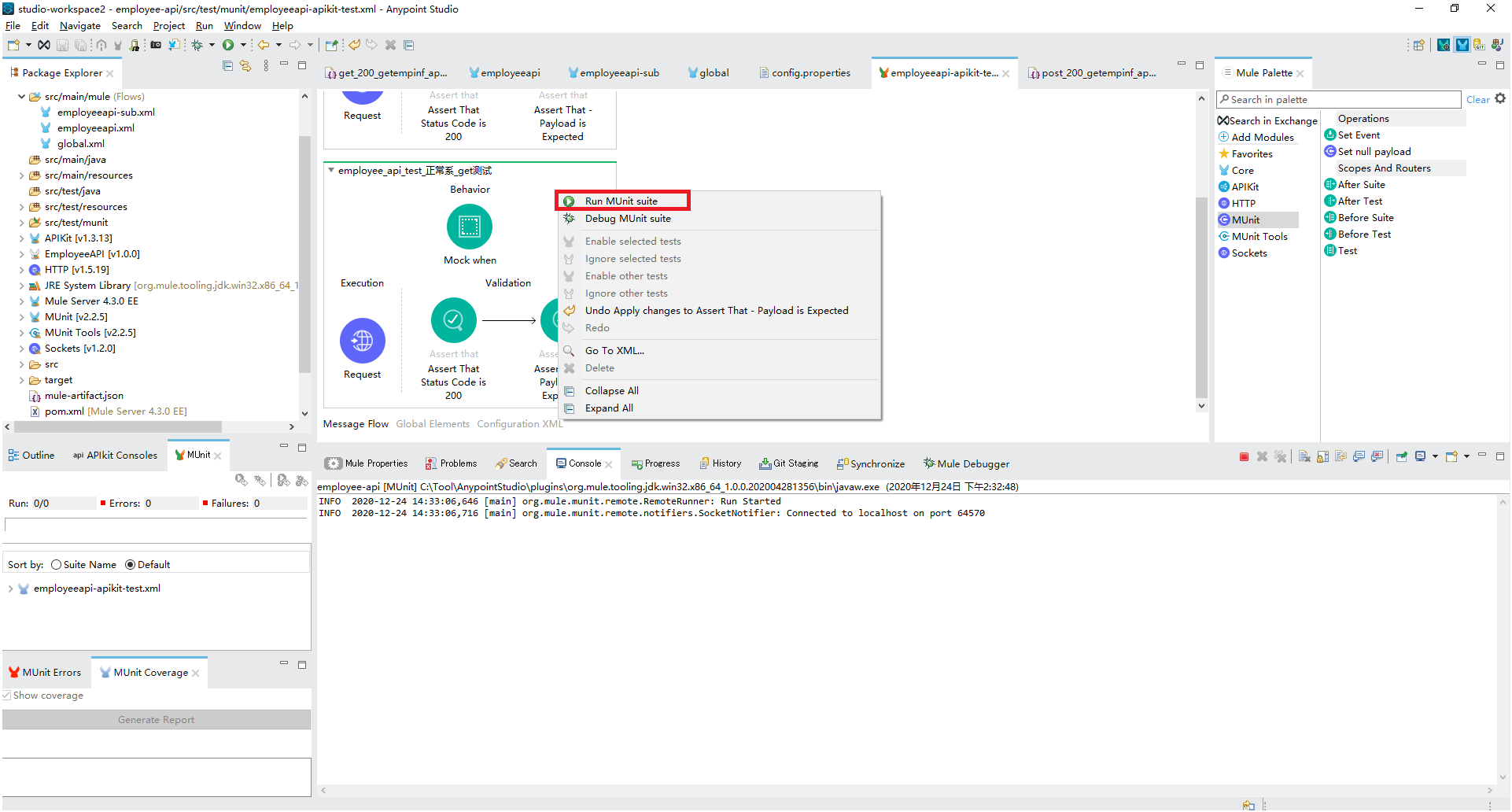Screen dimensions: 1512x812
Task: Click the red Terminate button in Console toolbar
Action: [x=1244, y=456]
